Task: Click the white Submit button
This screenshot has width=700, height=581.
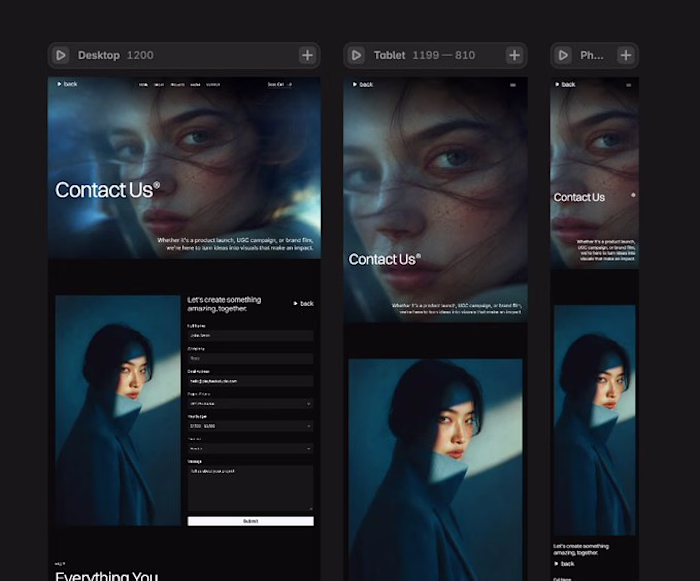Action: pos(250,521)
